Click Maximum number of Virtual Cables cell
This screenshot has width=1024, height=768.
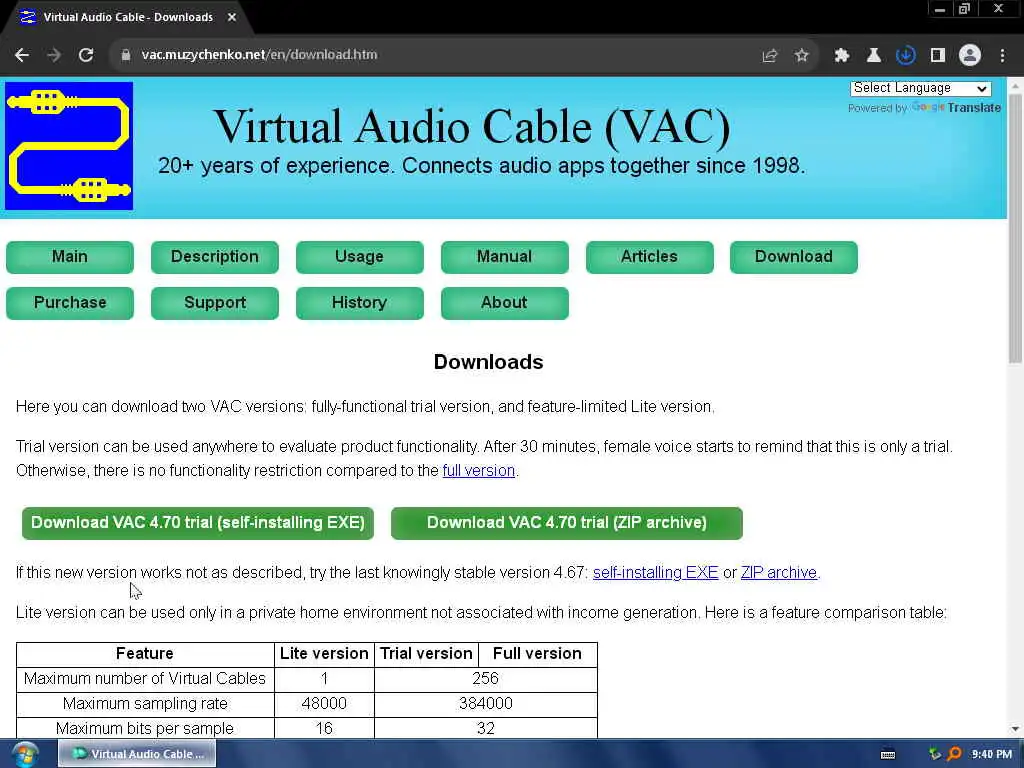coord(145,679)
